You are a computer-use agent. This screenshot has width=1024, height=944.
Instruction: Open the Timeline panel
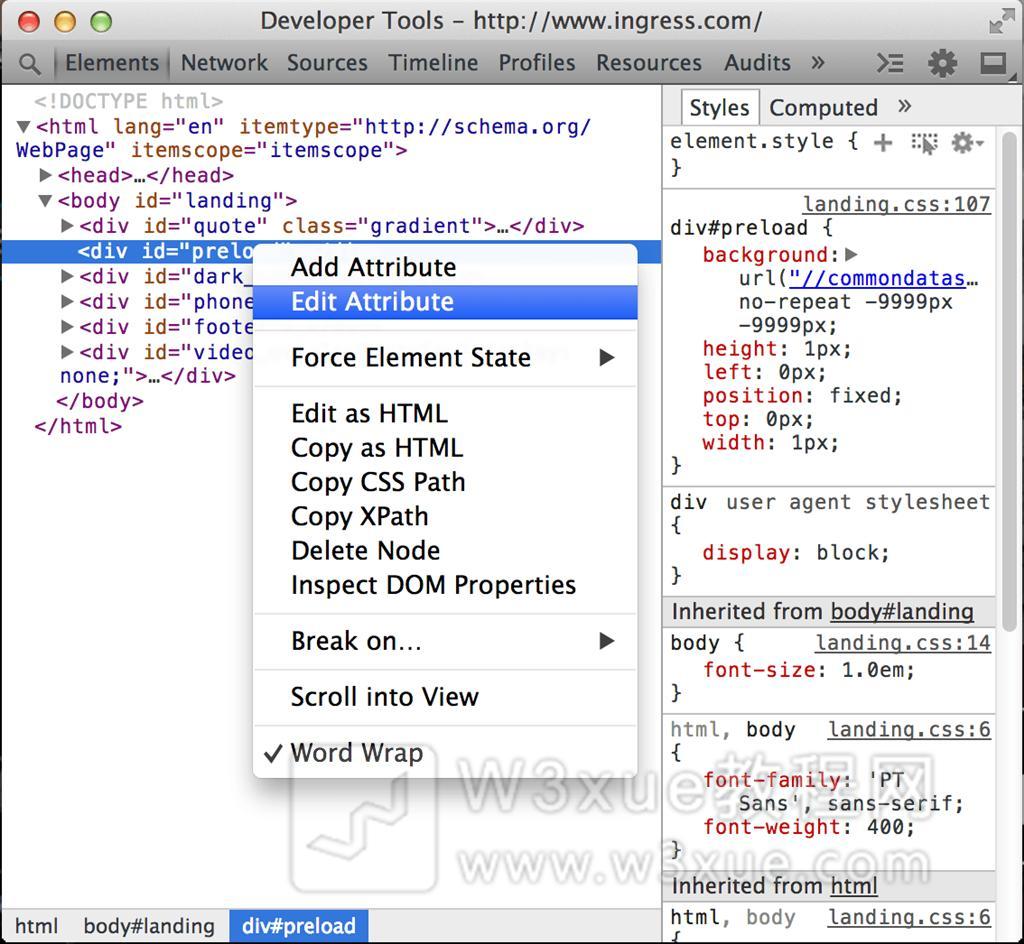coord(433,63)
